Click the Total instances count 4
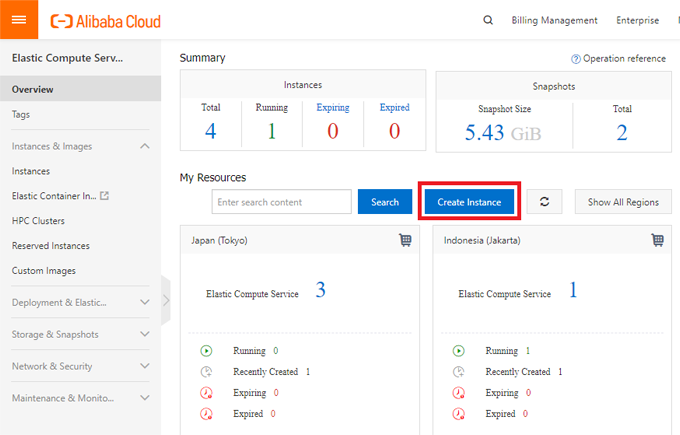The height and width of the screenshot is (435, 680). click(x=210, y=131)
